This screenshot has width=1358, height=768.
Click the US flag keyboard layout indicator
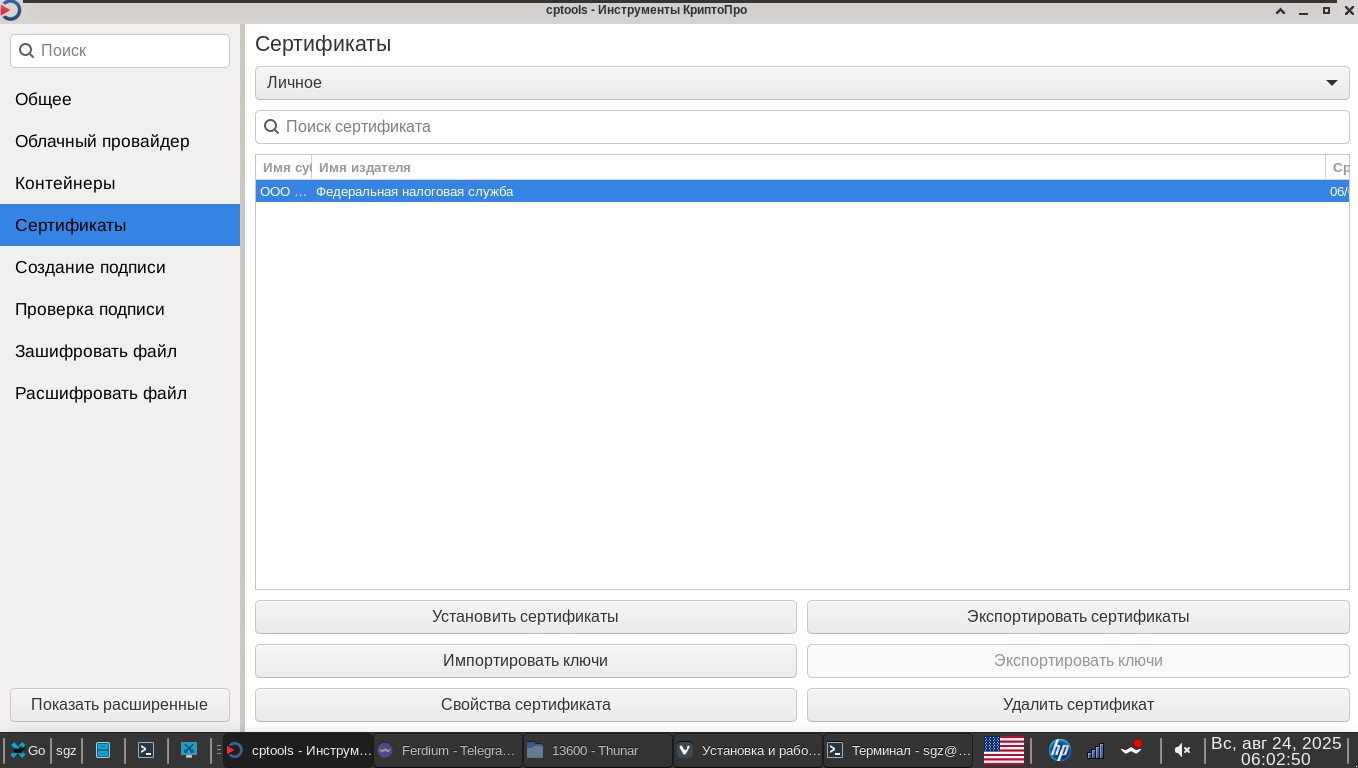1004,750
